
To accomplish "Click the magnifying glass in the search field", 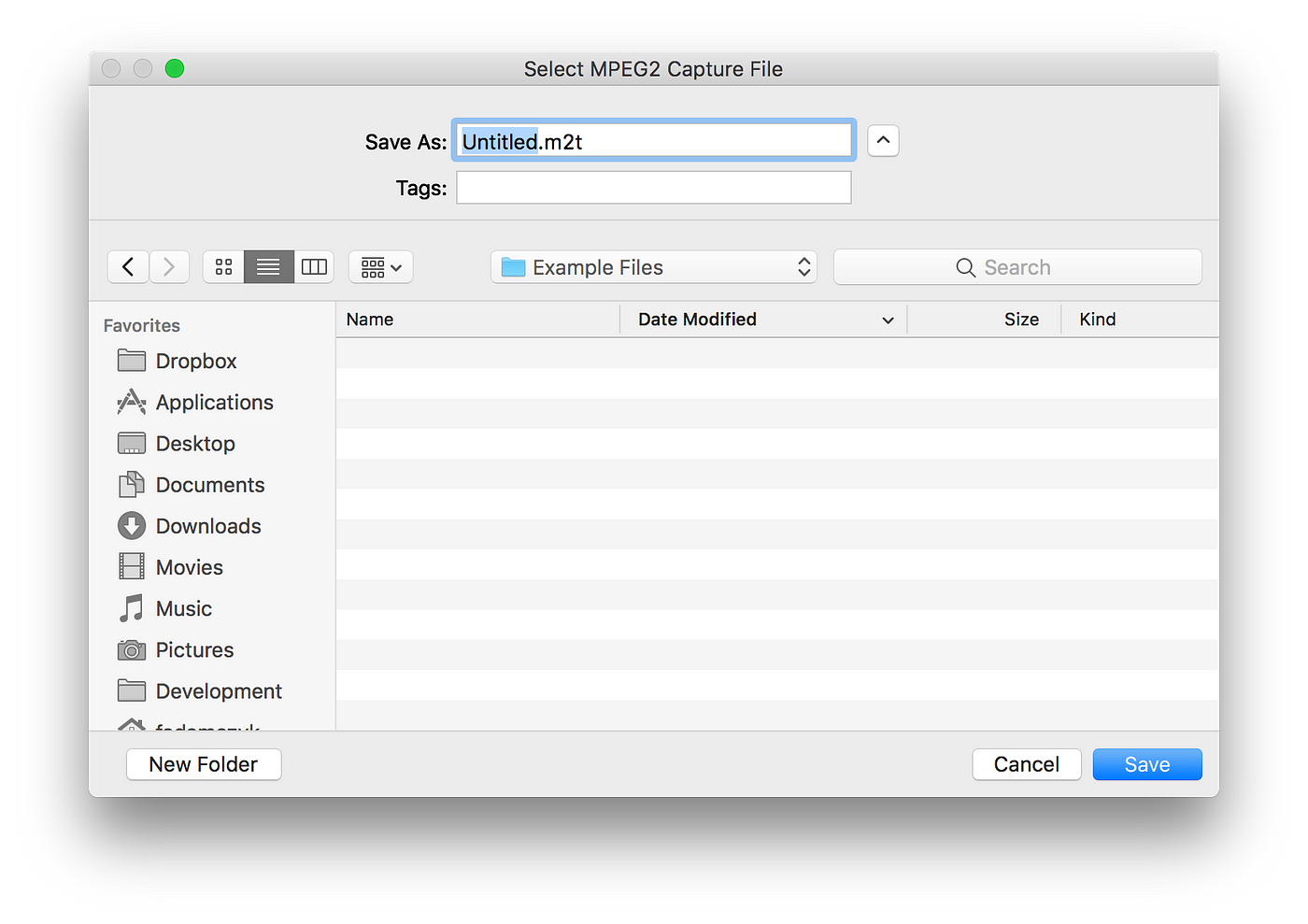I will [x=965, y=267].
